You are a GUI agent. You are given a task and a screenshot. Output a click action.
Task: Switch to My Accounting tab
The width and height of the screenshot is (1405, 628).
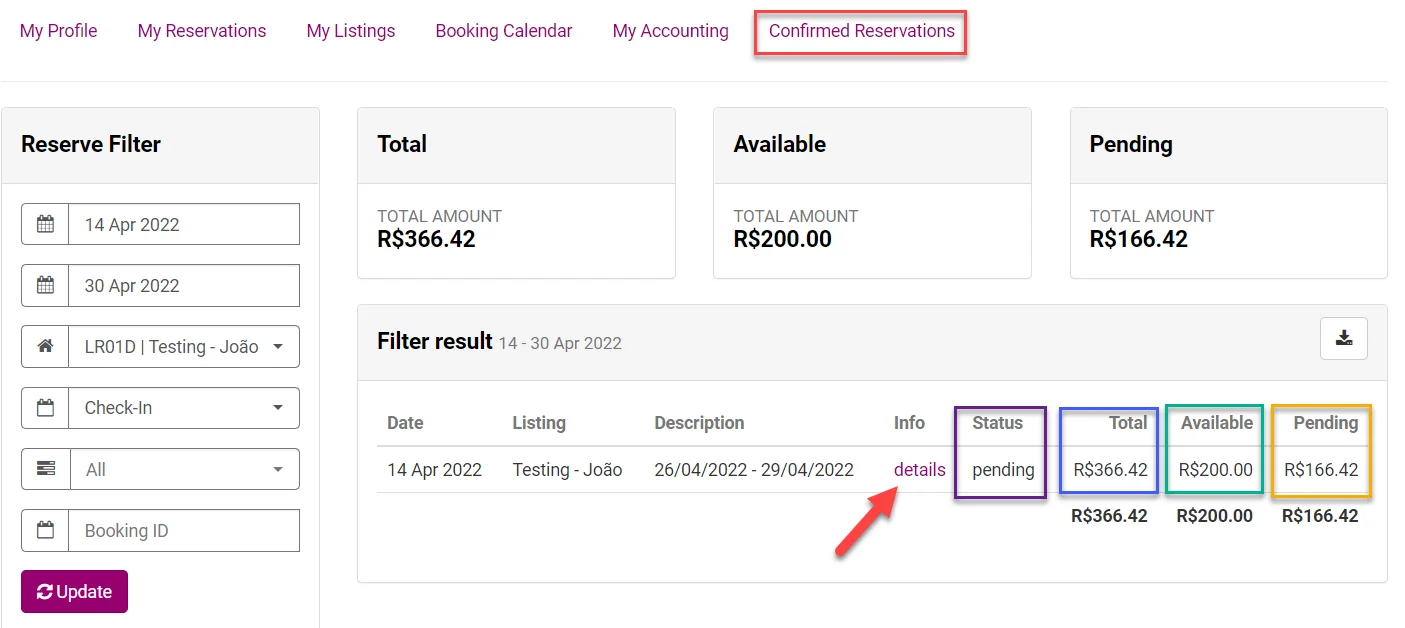tap(670, 31)
